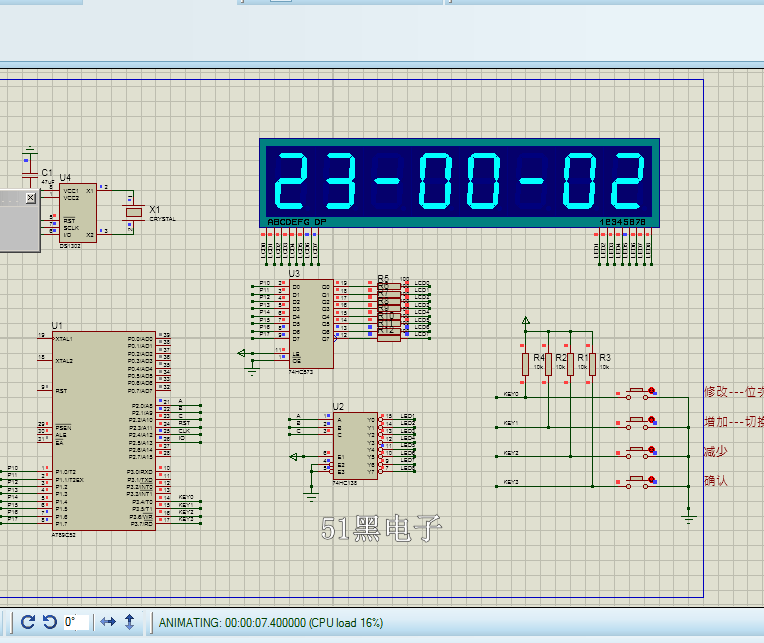Select the U1 AT89C52 microcontroller chip
764x643 pixels.
point(104,431)
